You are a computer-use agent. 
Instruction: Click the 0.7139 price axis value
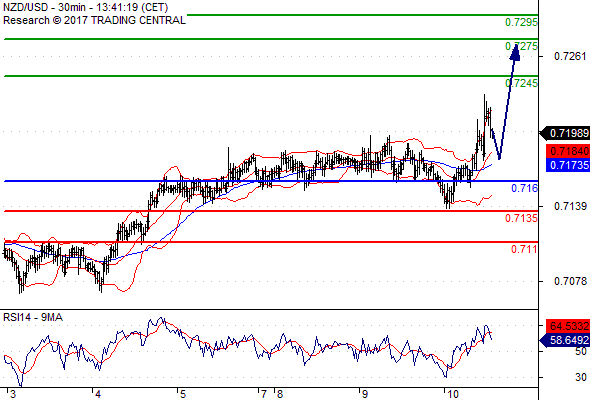click(570, 206)
